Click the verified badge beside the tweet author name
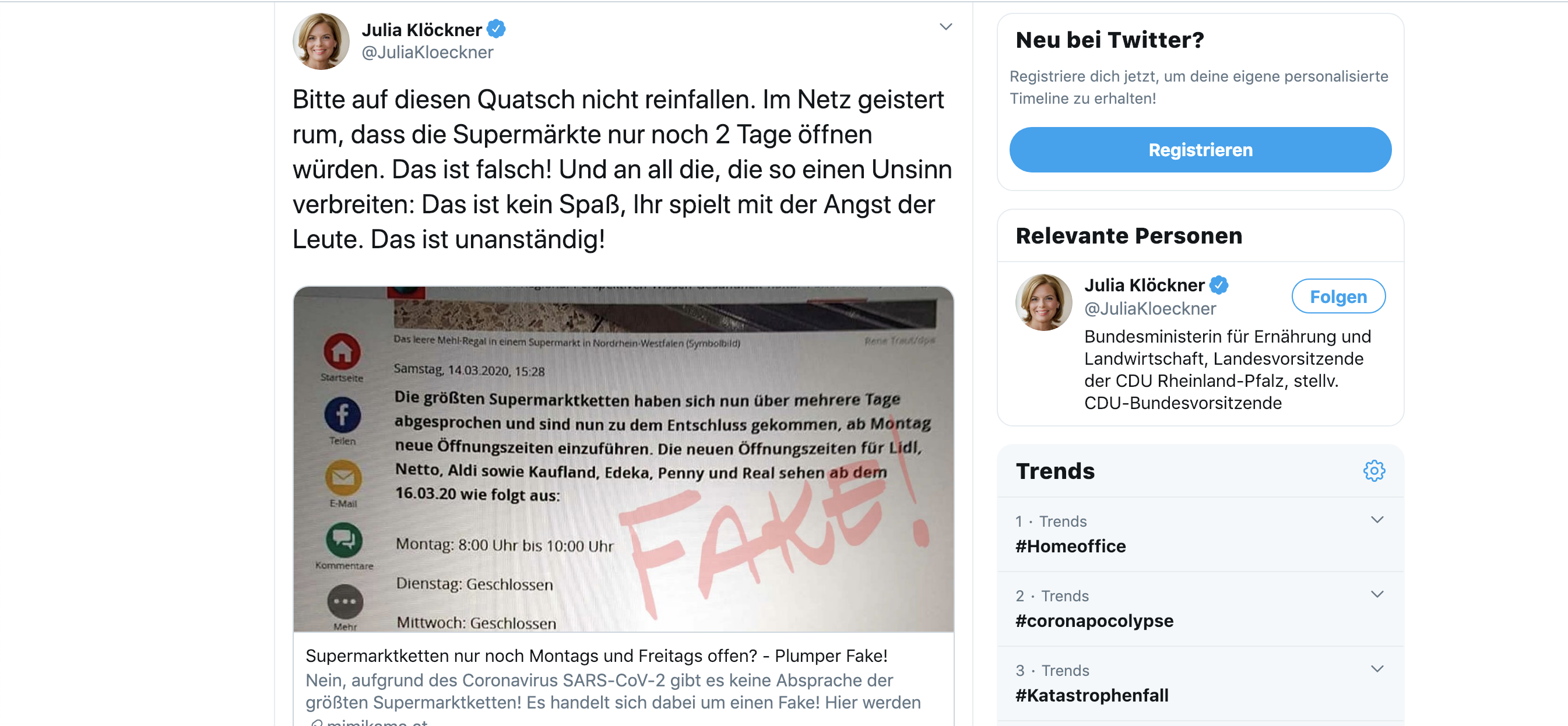 (497, 29)
